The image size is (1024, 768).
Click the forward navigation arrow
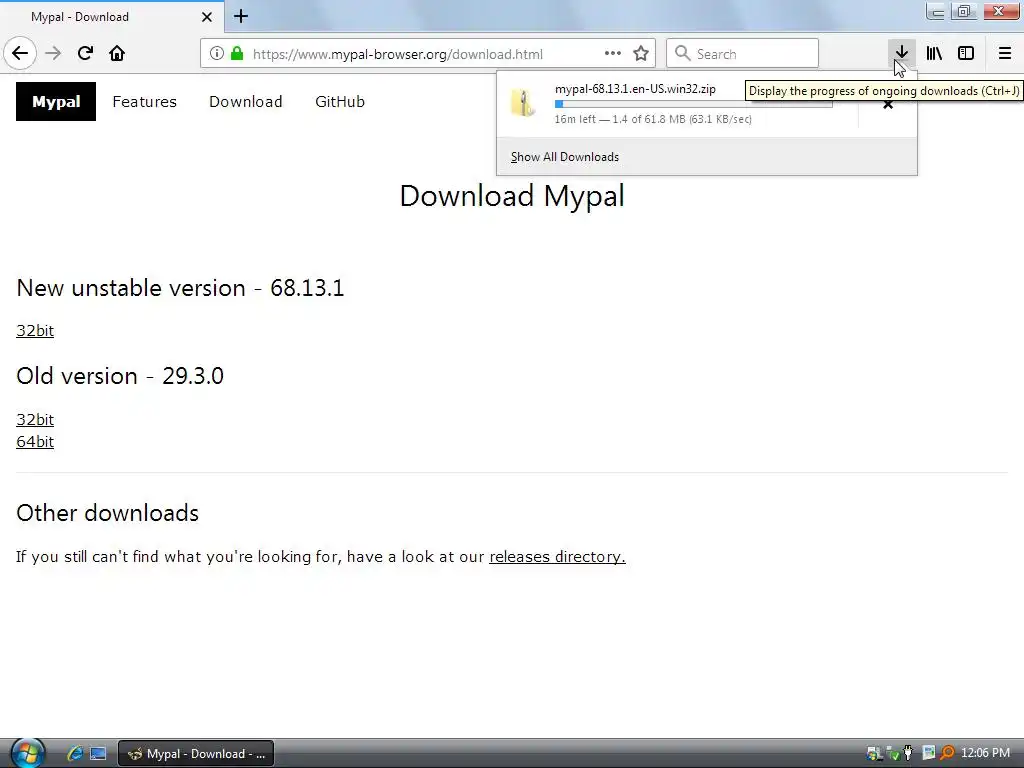(53, 54)
